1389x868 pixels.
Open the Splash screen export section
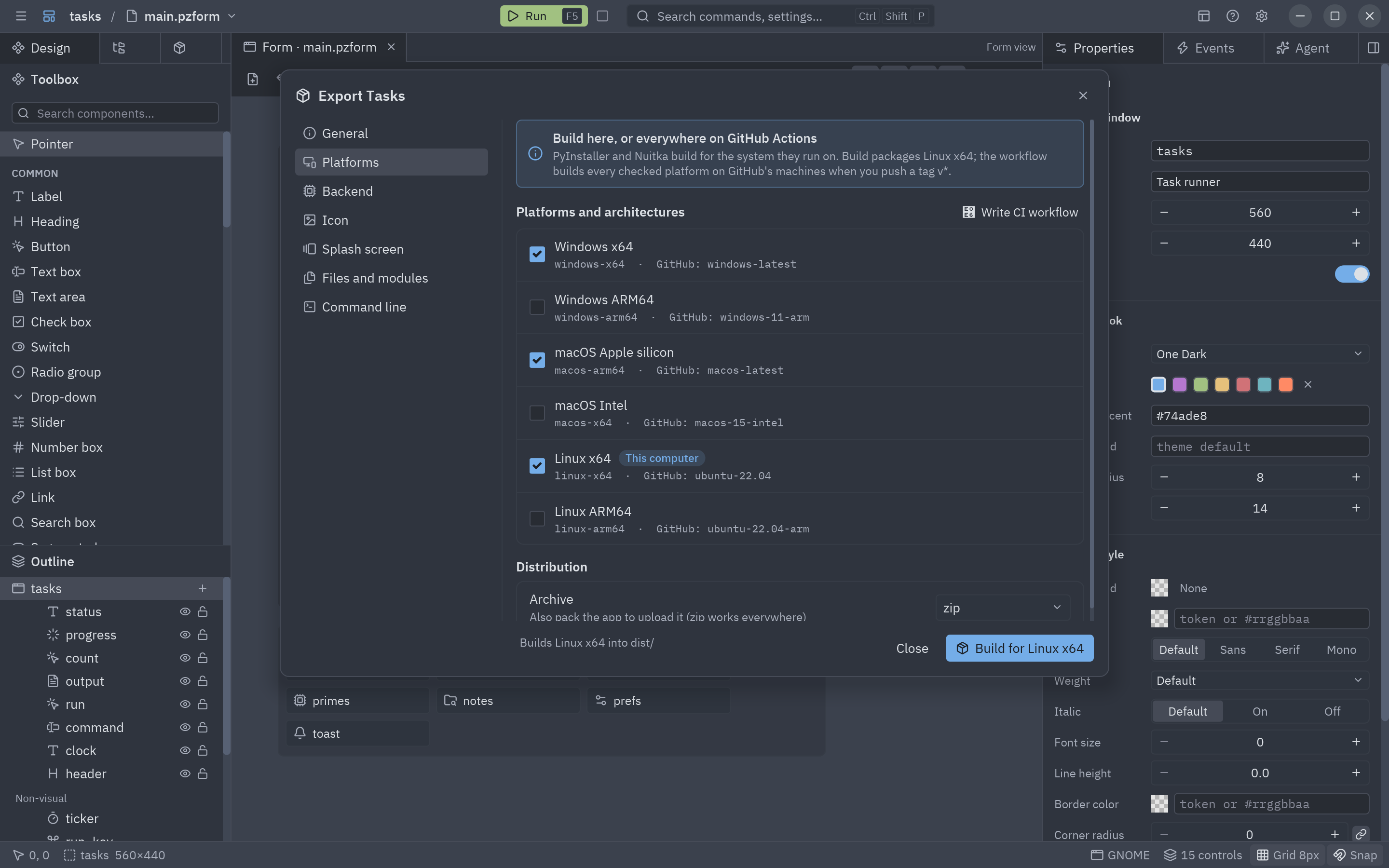coord(392,249)
